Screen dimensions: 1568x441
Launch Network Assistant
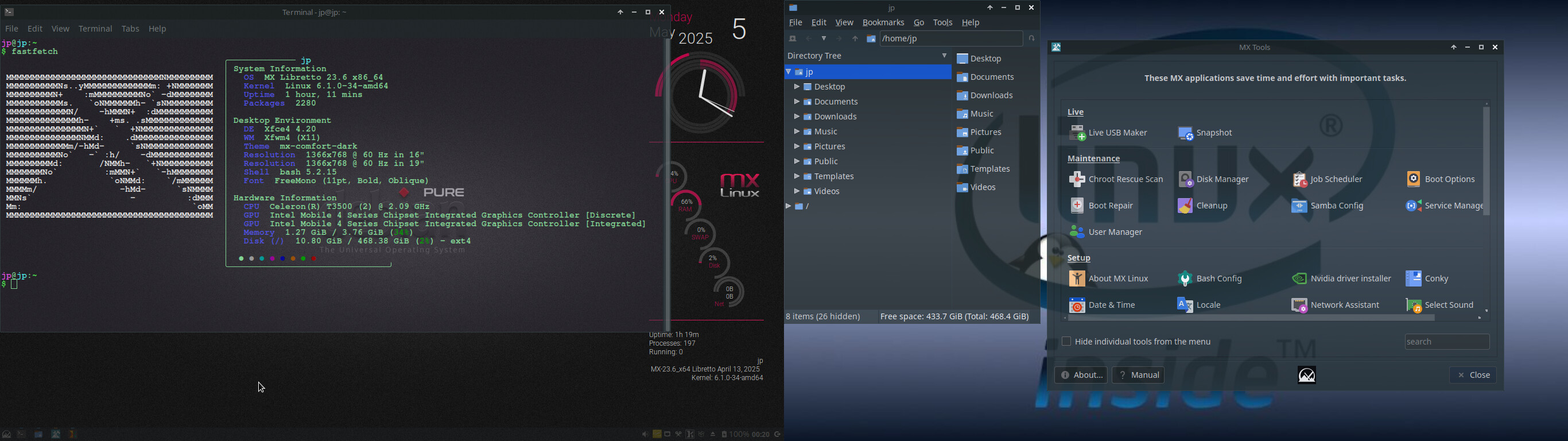pos(1336,304)
